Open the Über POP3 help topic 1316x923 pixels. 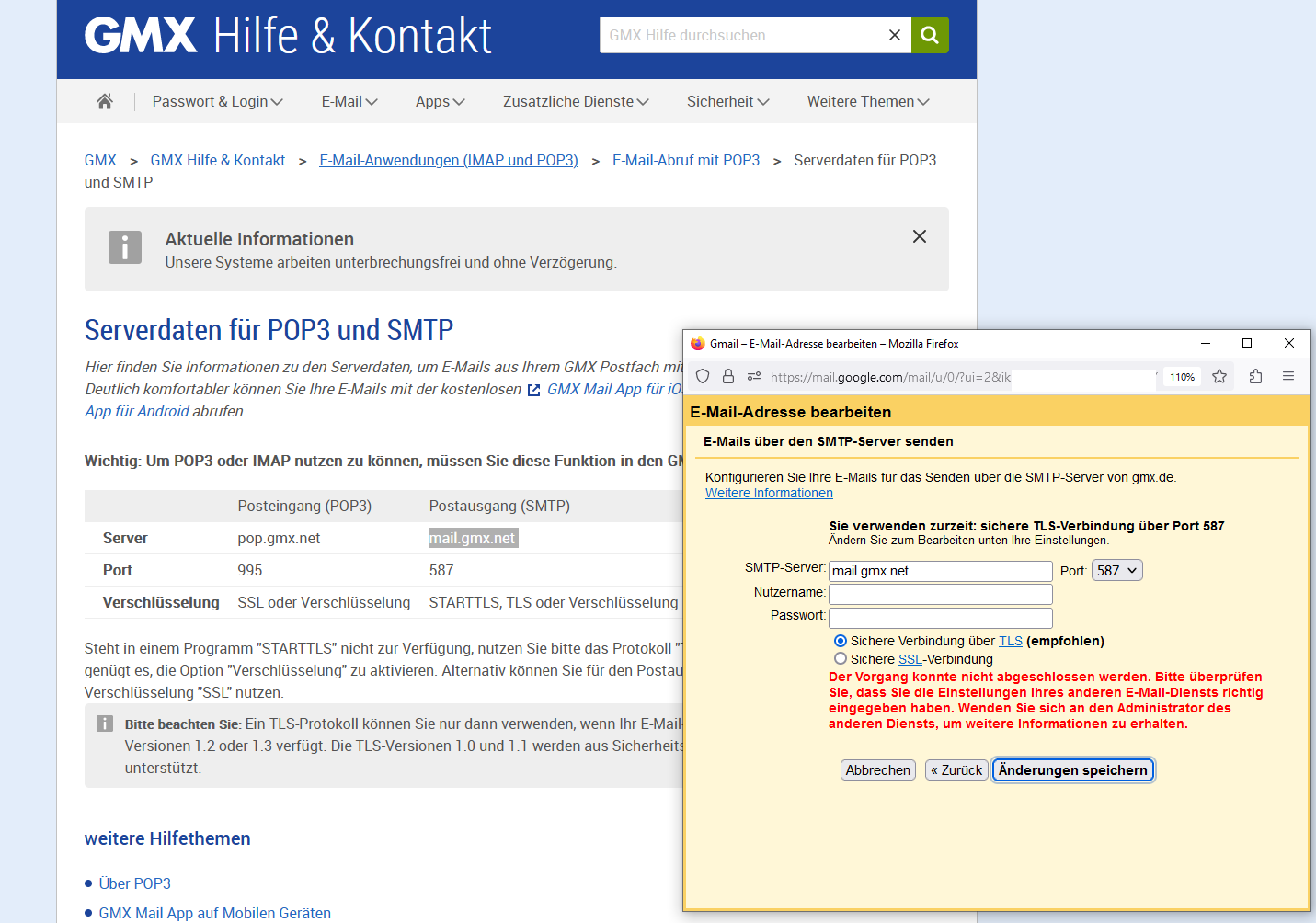135,883
